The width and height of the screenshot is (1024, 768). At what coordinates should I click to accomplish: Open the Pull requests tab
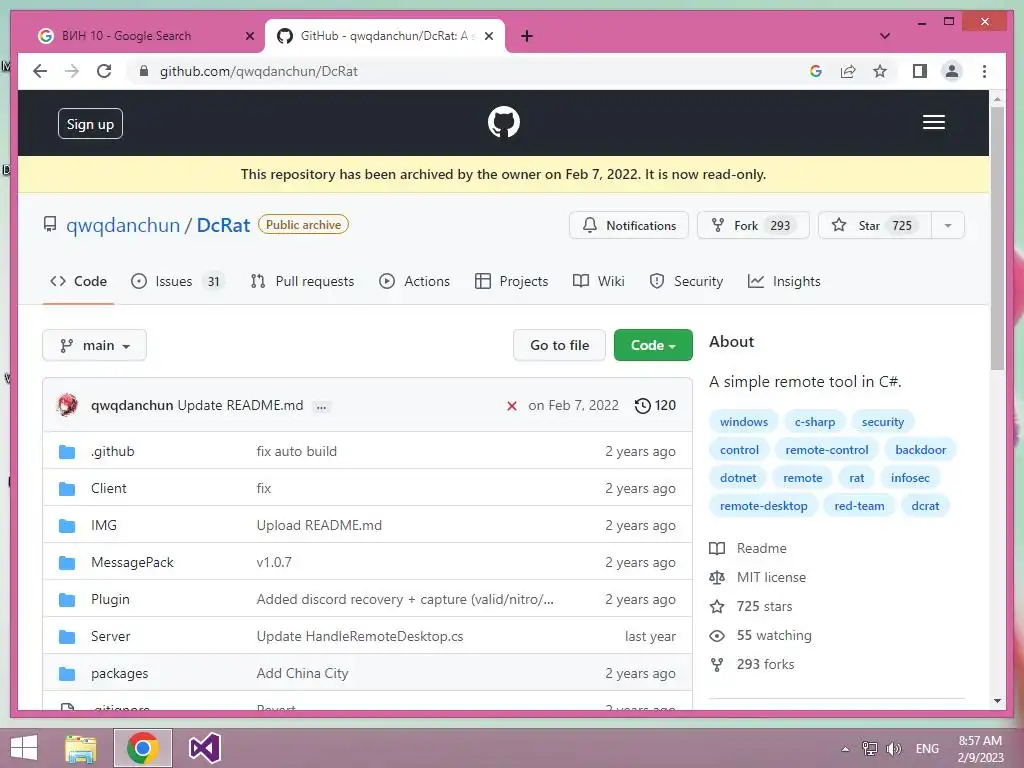(x=302, y=281)
